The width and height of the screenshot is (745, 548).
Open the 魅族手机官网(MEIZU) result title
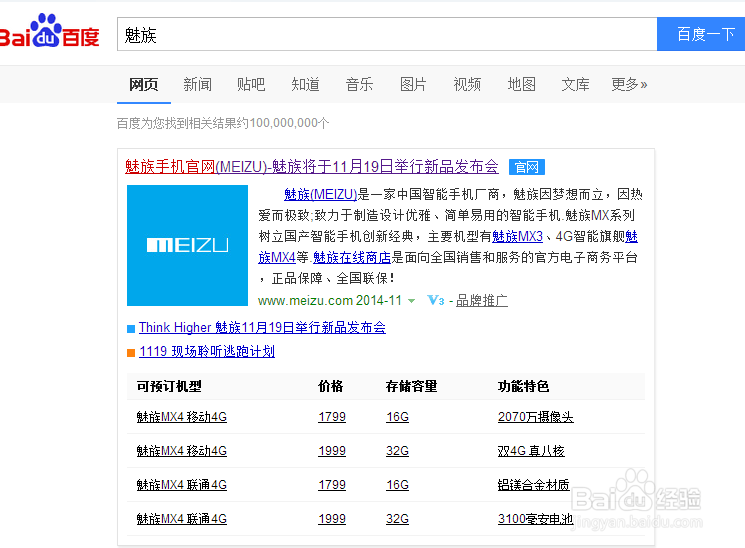coord(312,167)
